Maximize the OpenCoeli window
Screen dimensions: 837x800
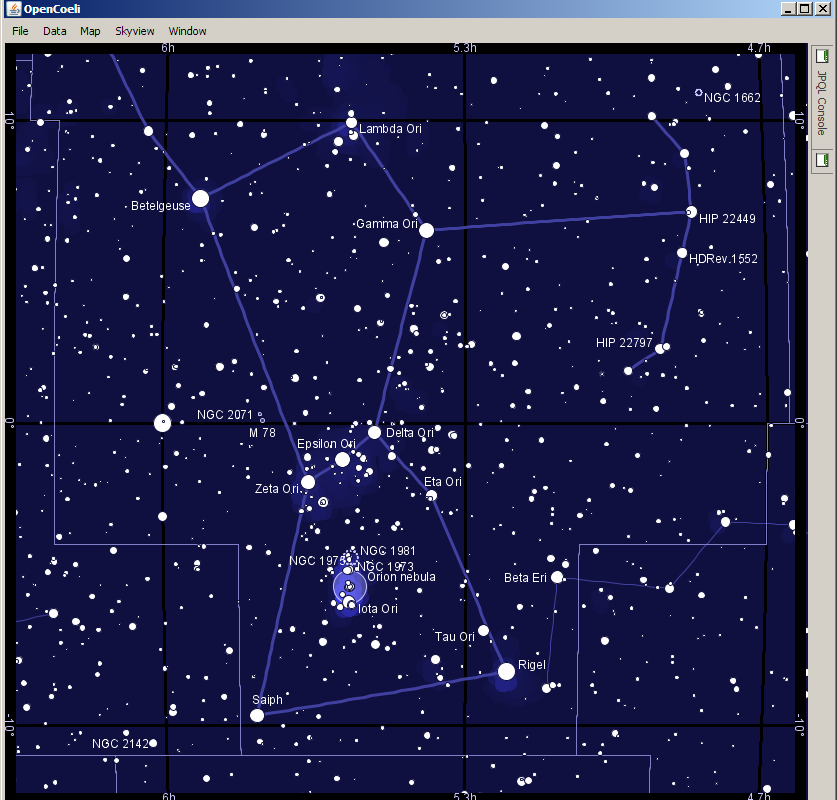805,9
